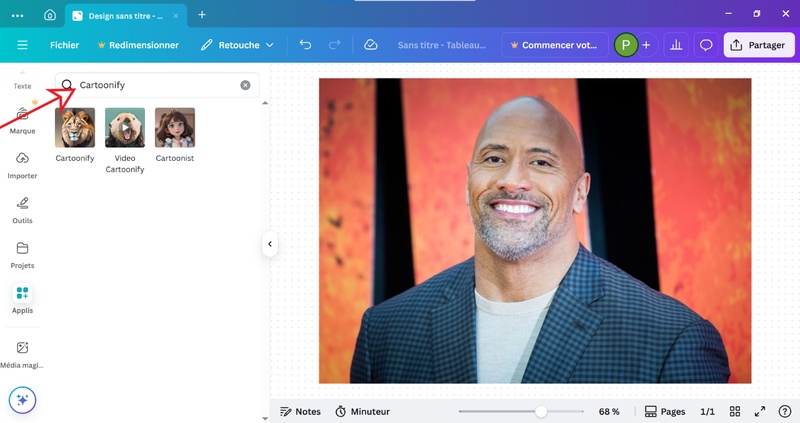Toggle grid view of pages
Viewport: 800px width, 423px height.
[x=735, y=411]
